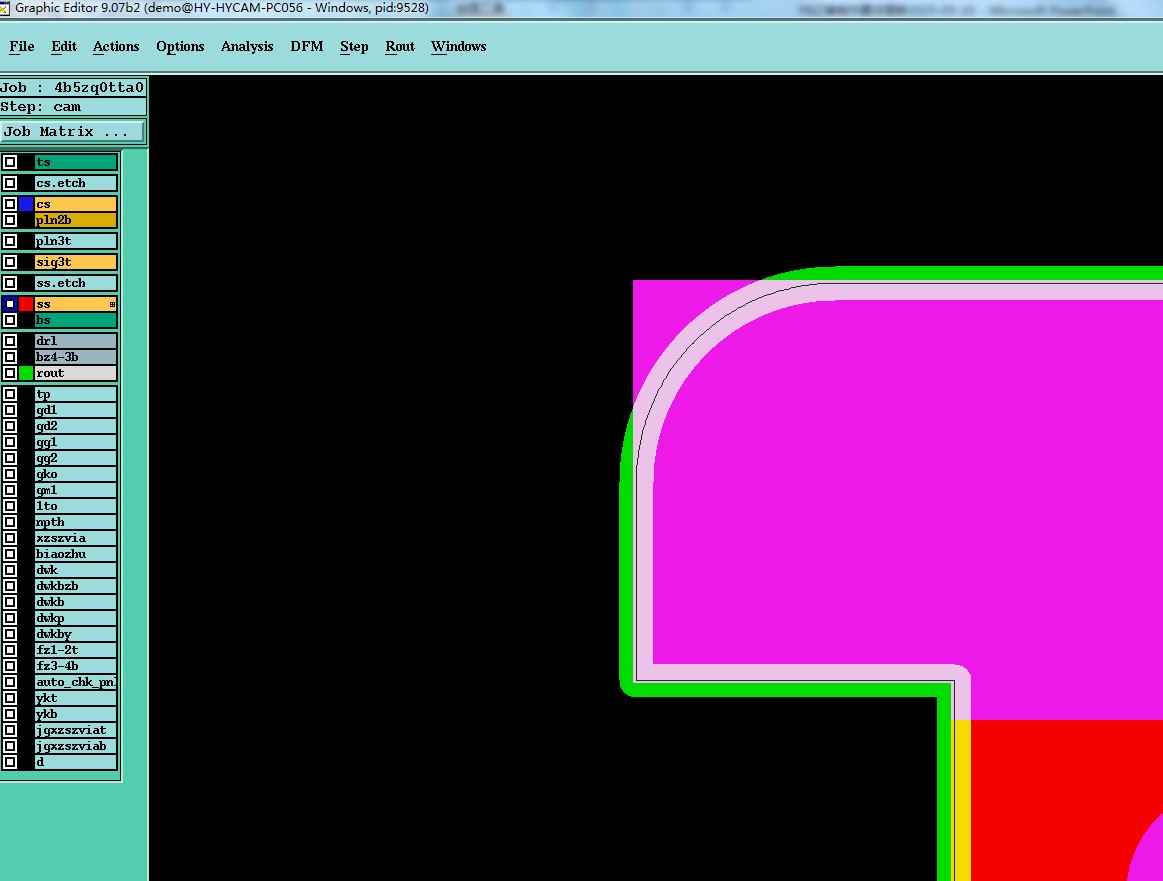
Task: Select the fz3-4b layer name
Action: 76,665
